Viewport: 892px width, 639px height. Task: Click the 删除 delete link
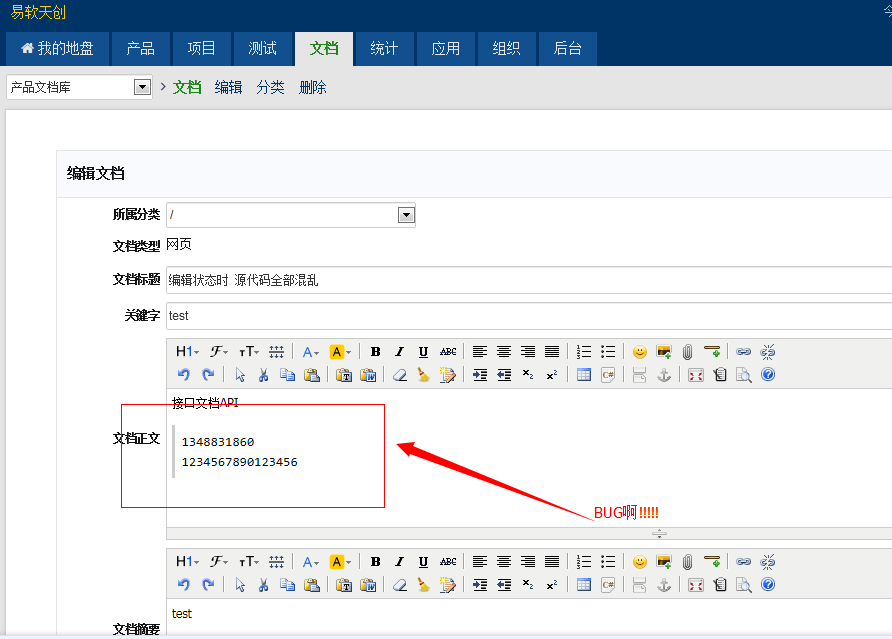[x=312, y=87]
